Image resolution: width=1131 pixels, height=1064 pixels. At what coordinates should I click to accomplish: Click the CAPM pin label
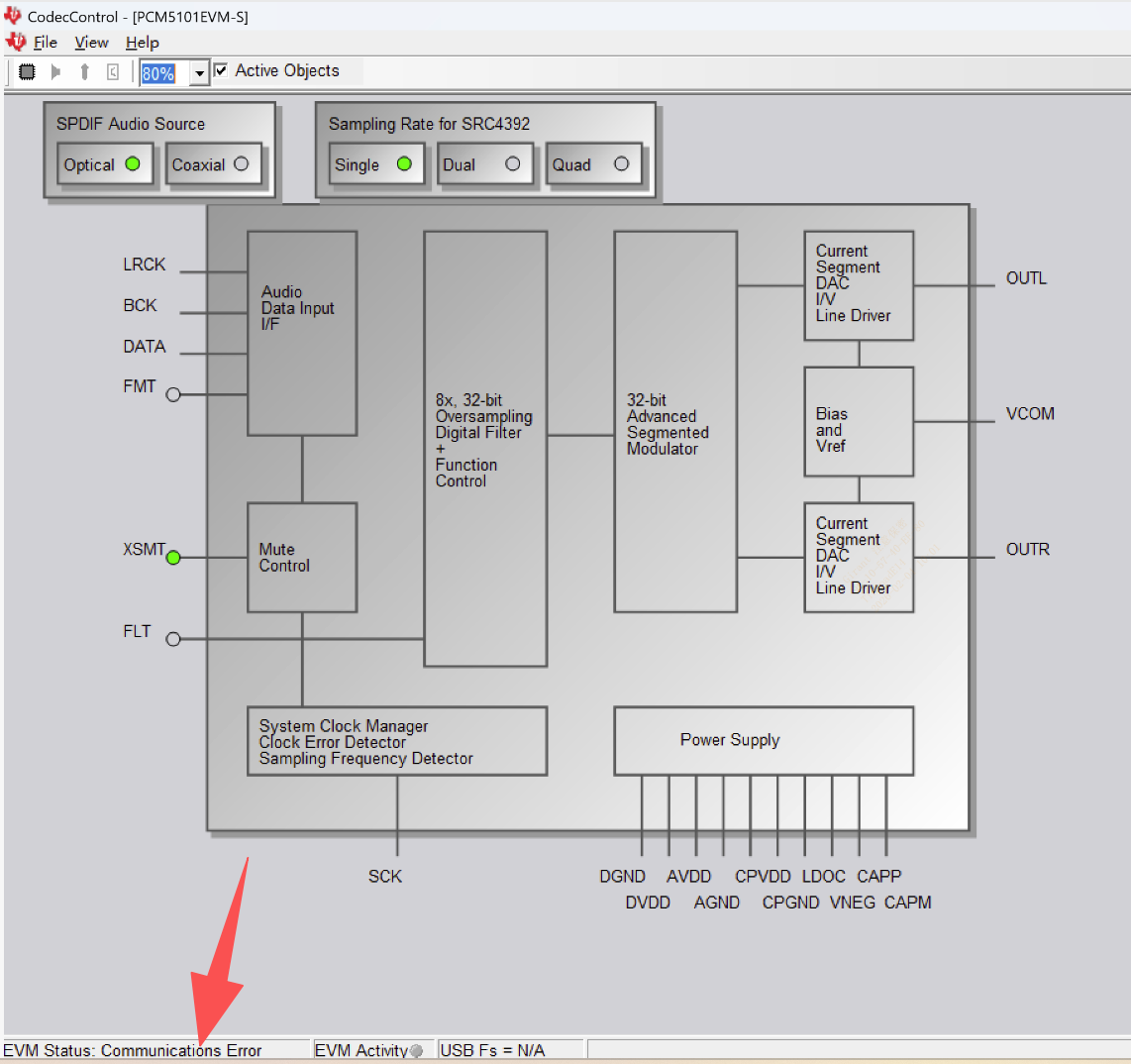pyautogui.click(x=908, y=904)
